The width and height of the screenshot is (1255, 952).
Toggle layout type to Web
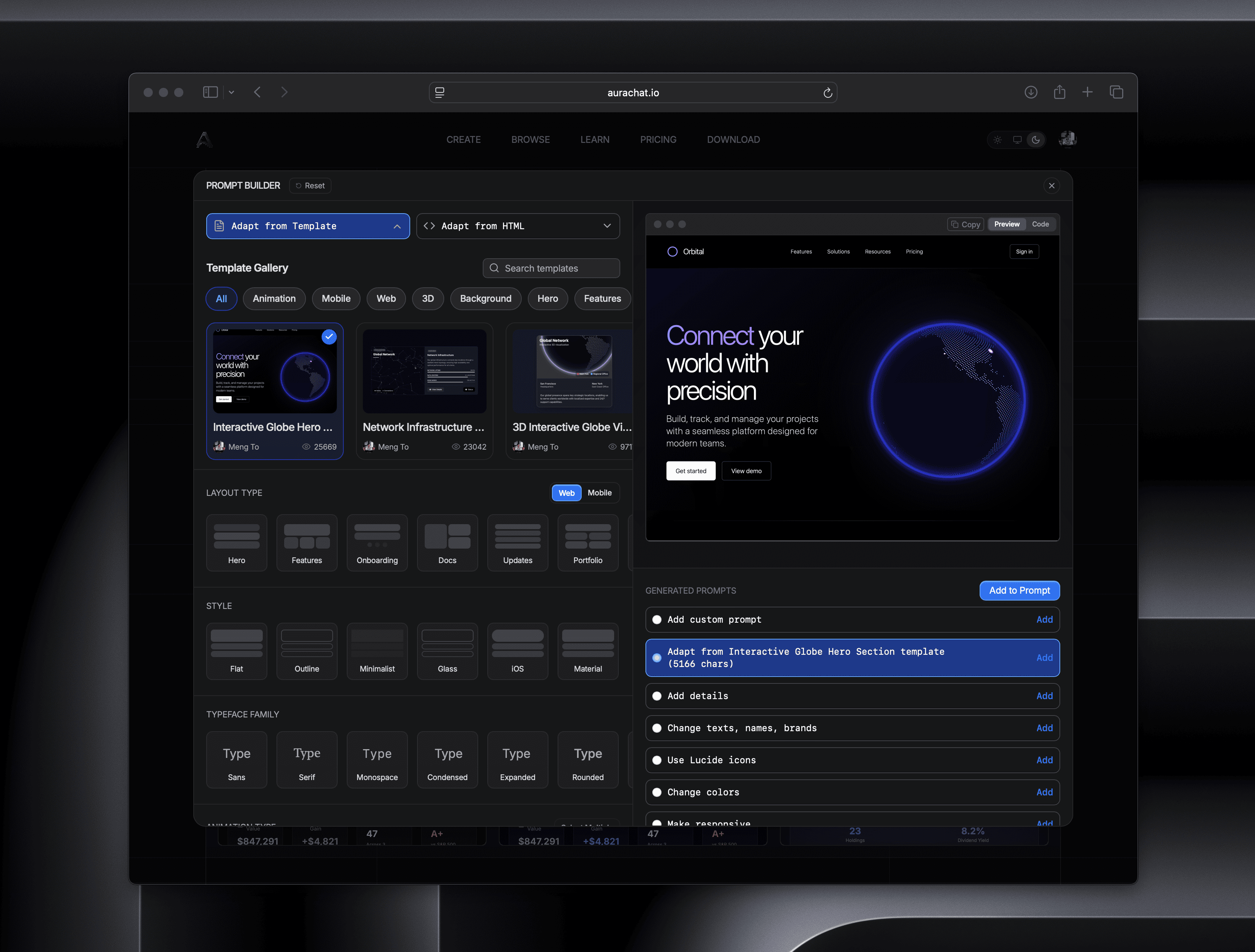566,492
